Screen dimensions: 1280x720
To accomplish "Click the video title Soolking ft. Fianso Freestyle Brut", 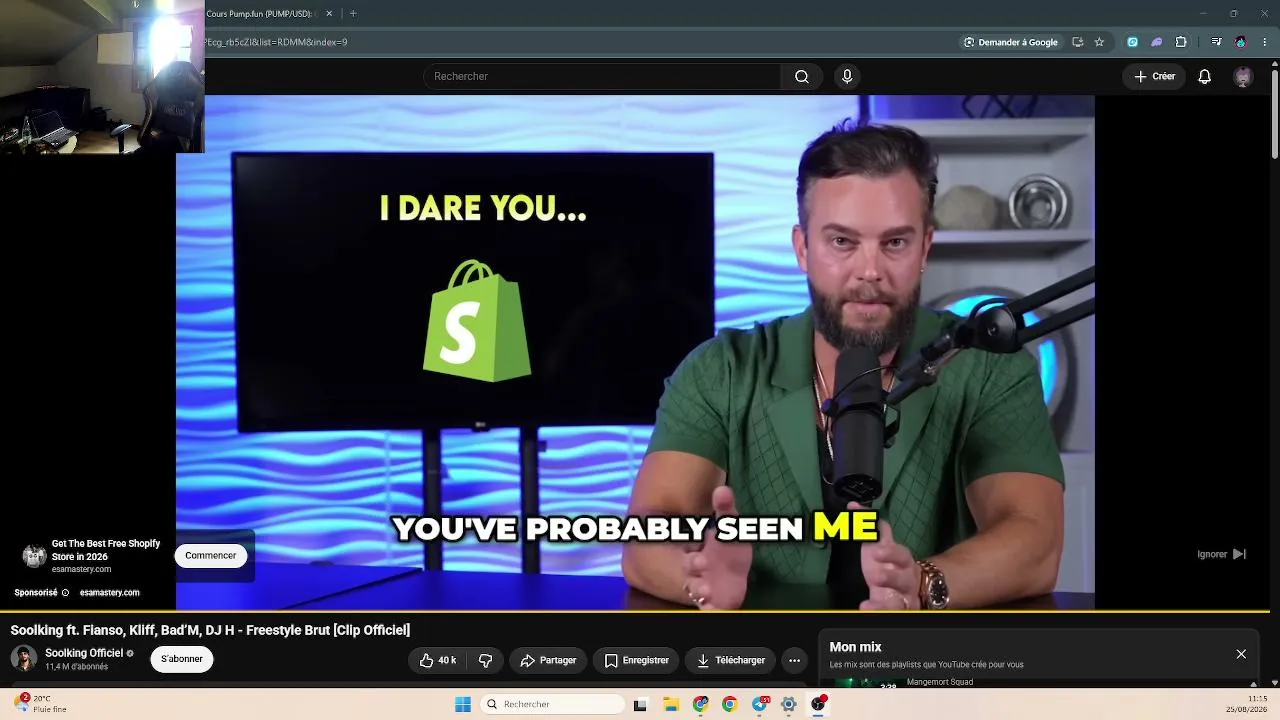I will tap(210, 630).
